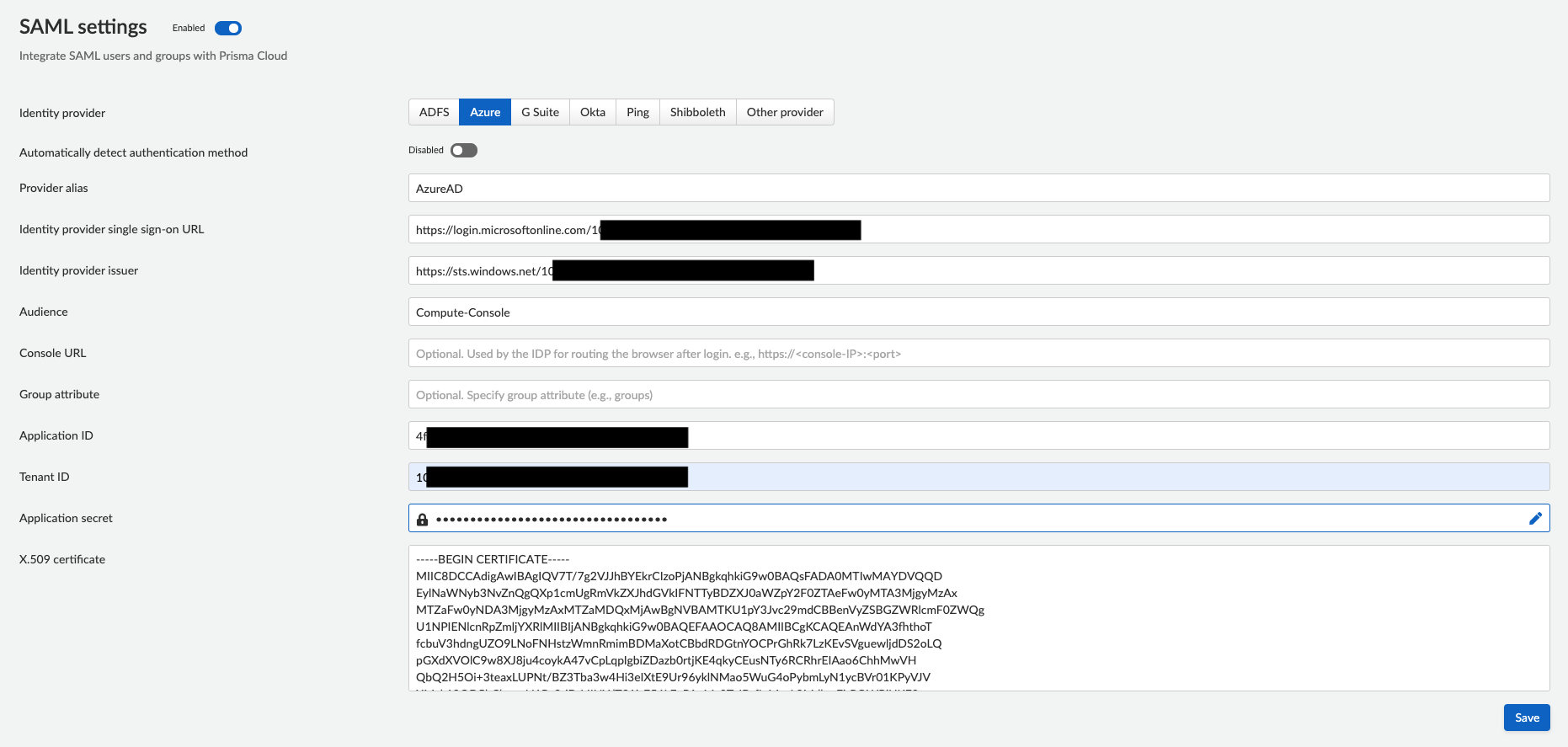
Task: Select Azure identity provider
Action: pos(485,112)
